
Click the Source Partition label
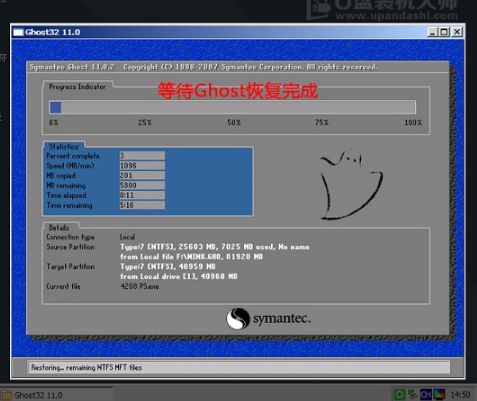71,247
